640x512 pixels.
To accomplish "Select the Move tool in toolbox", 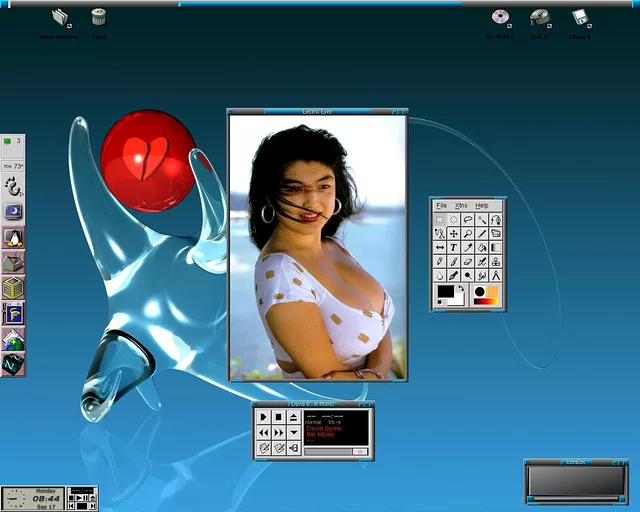I will pos(453,233).
